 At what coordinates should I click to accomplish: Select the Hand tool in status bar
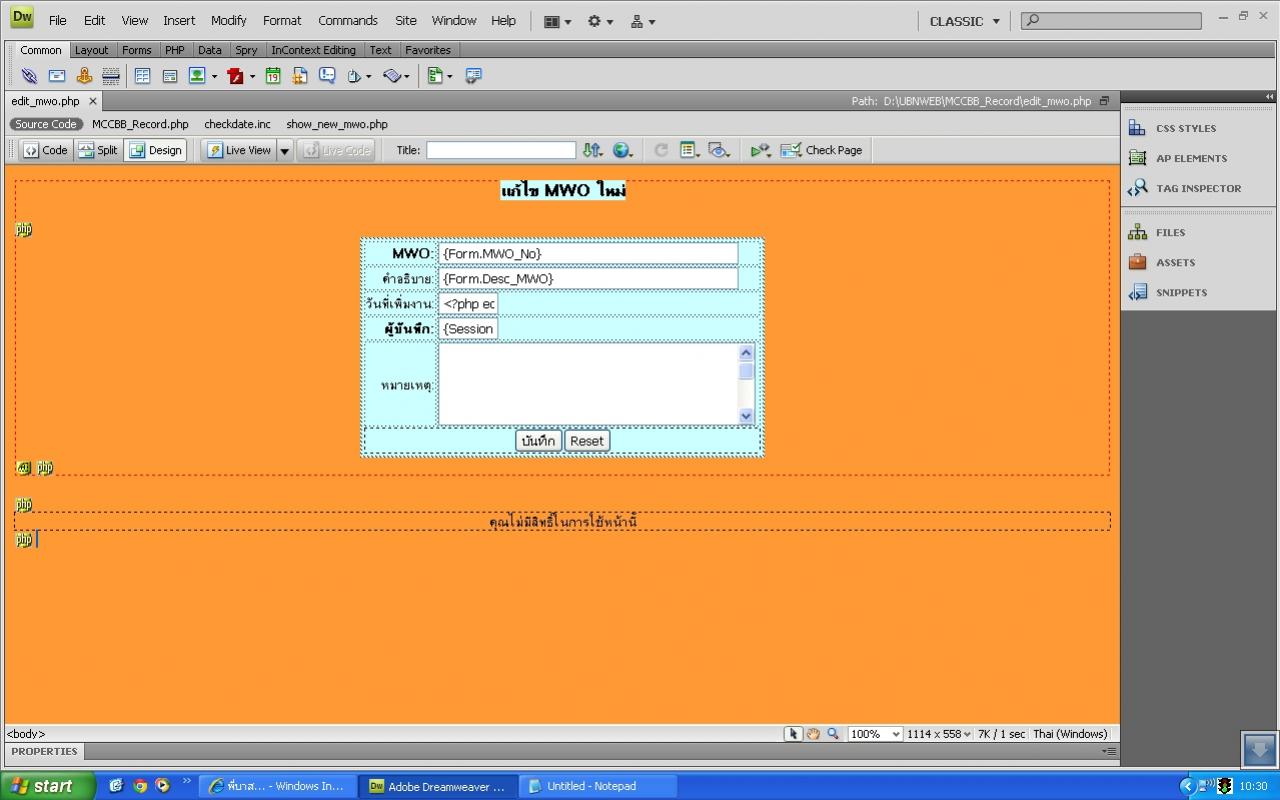(x=813, y=734)
